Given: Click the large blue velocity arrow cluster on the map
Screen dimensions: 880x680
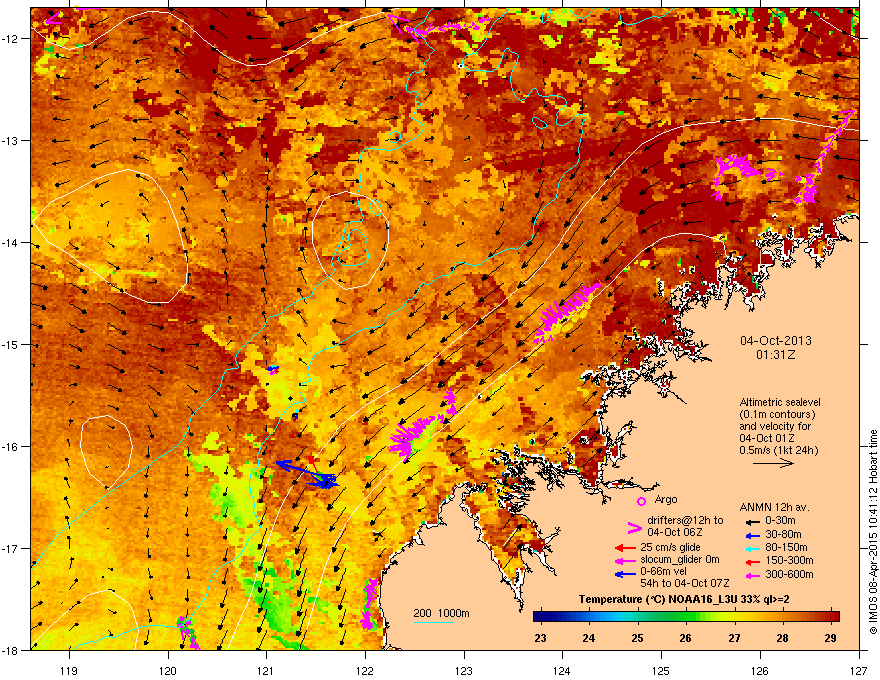Looking at the screenshot, I should coord(308,474).
